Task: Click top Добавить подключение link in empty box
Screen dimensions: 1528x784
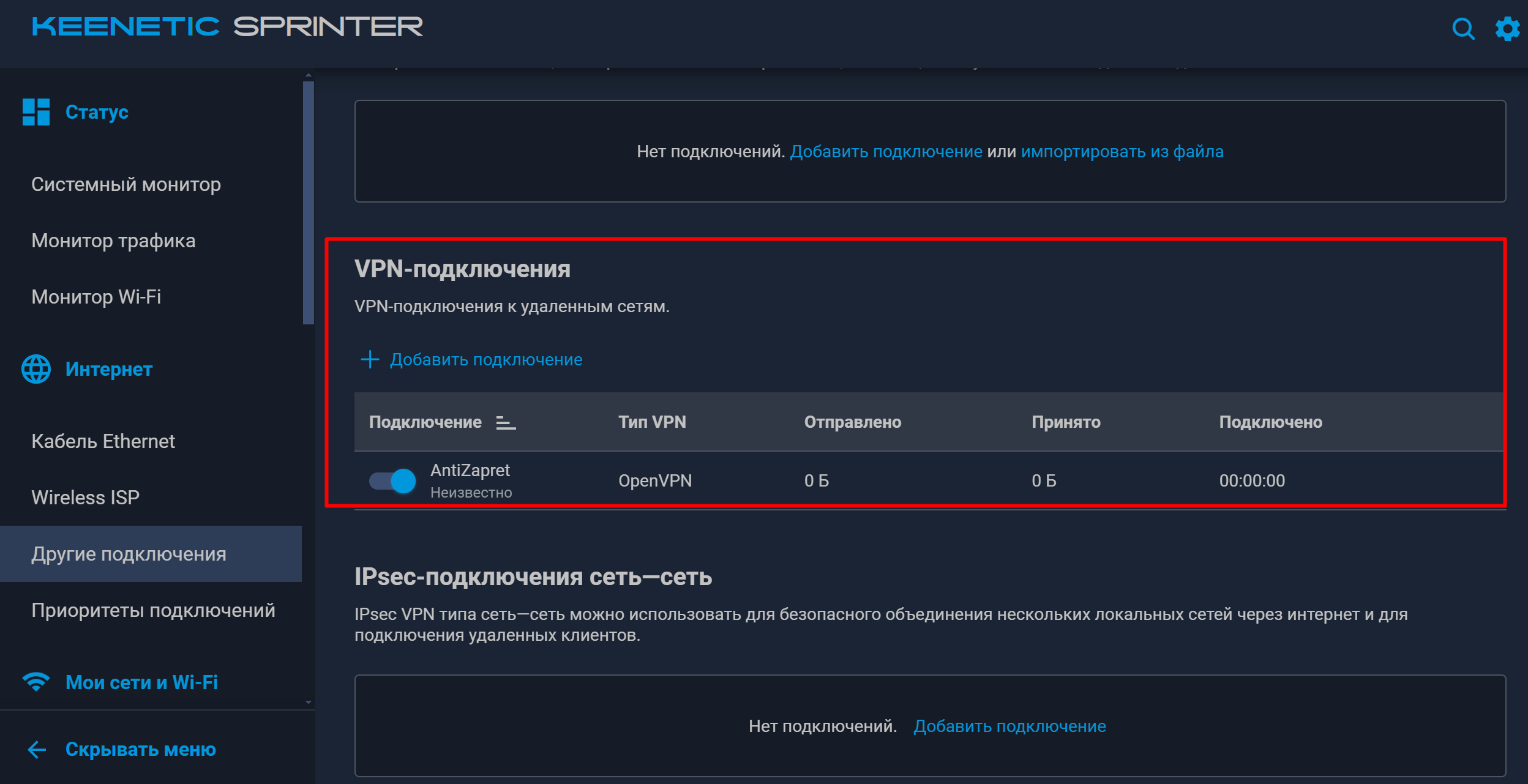Action: click(886, 151)
